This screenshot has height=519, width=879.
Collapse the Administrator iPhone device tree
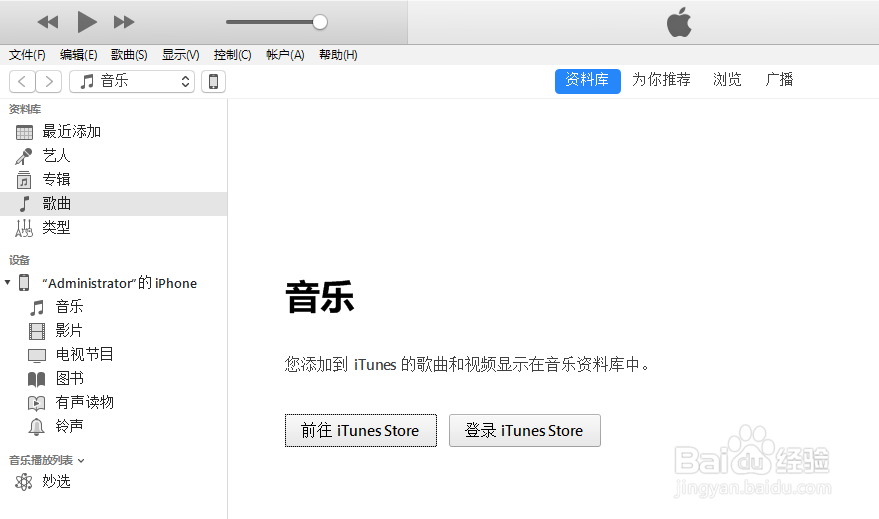(x=7, y=282)
